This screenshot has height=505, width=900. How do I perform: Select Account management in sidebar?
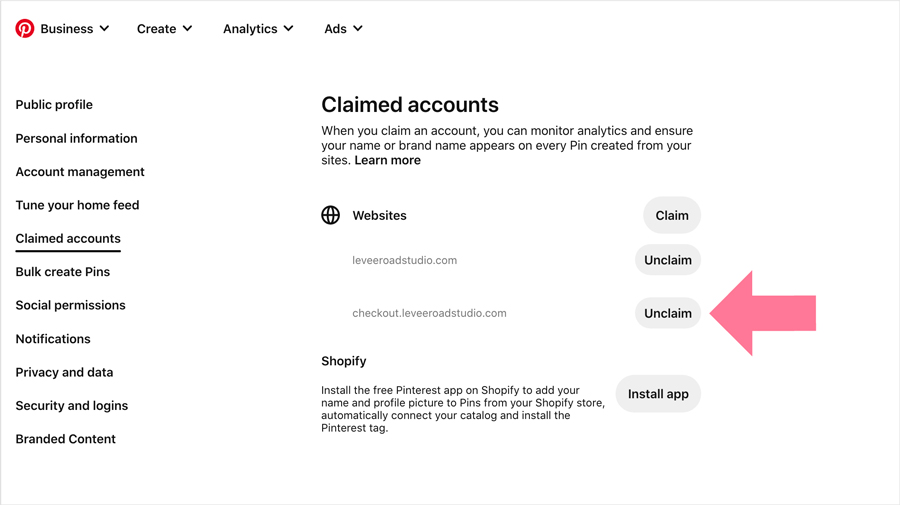(80, 172)
